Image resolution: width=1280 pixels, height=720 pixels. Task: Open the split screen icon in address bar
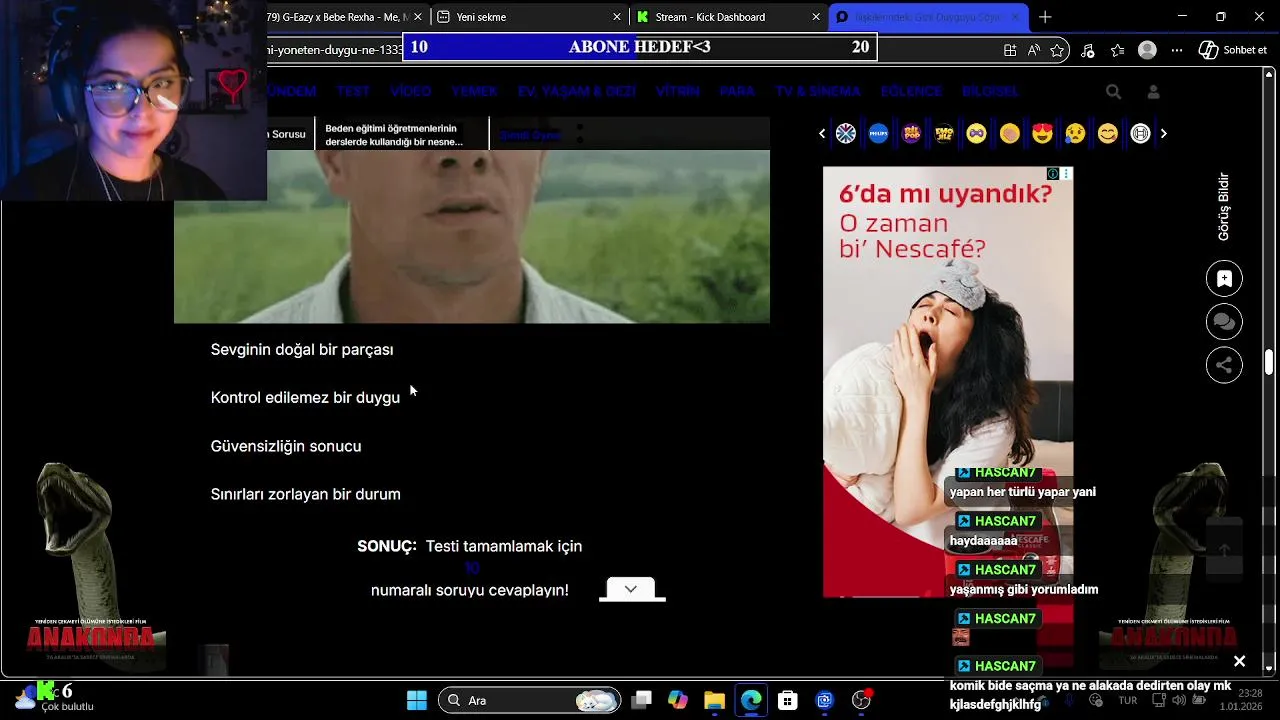click(1010, 50)
